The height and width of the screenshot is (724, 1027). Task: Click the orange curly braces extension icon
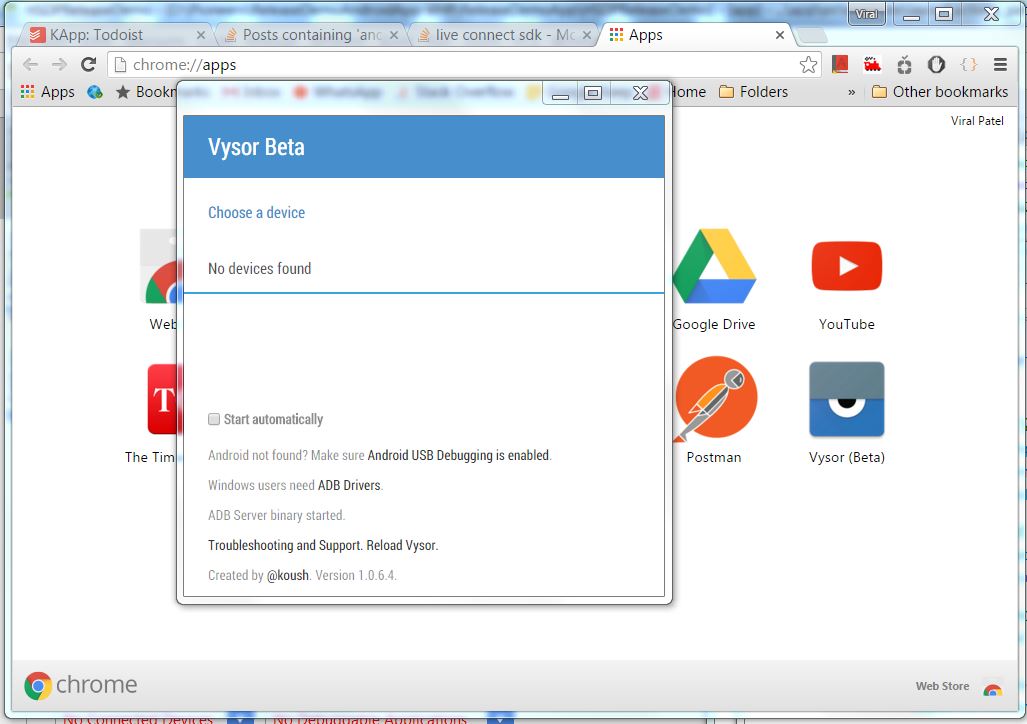[x=969, y=64]
